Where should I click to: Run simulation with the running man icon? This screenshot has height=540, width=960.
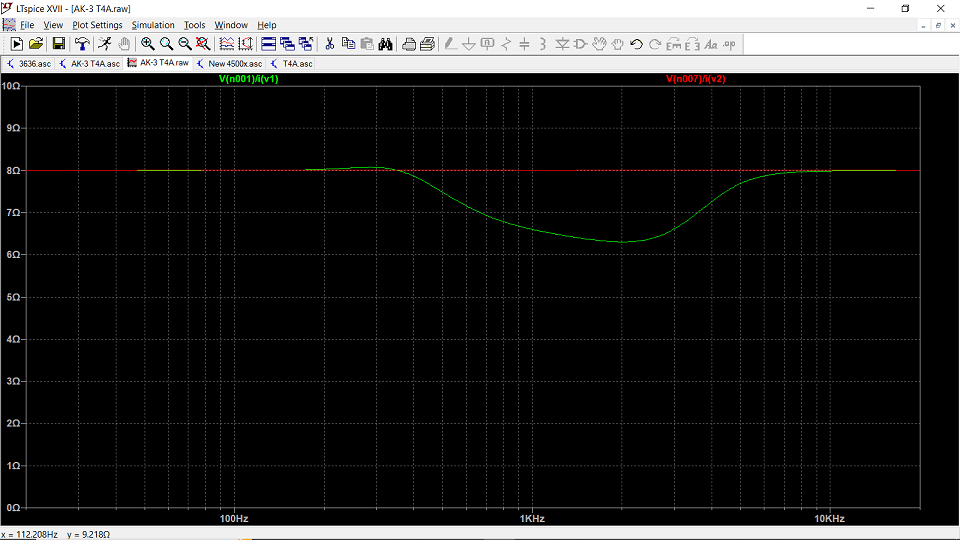(105, 44)
